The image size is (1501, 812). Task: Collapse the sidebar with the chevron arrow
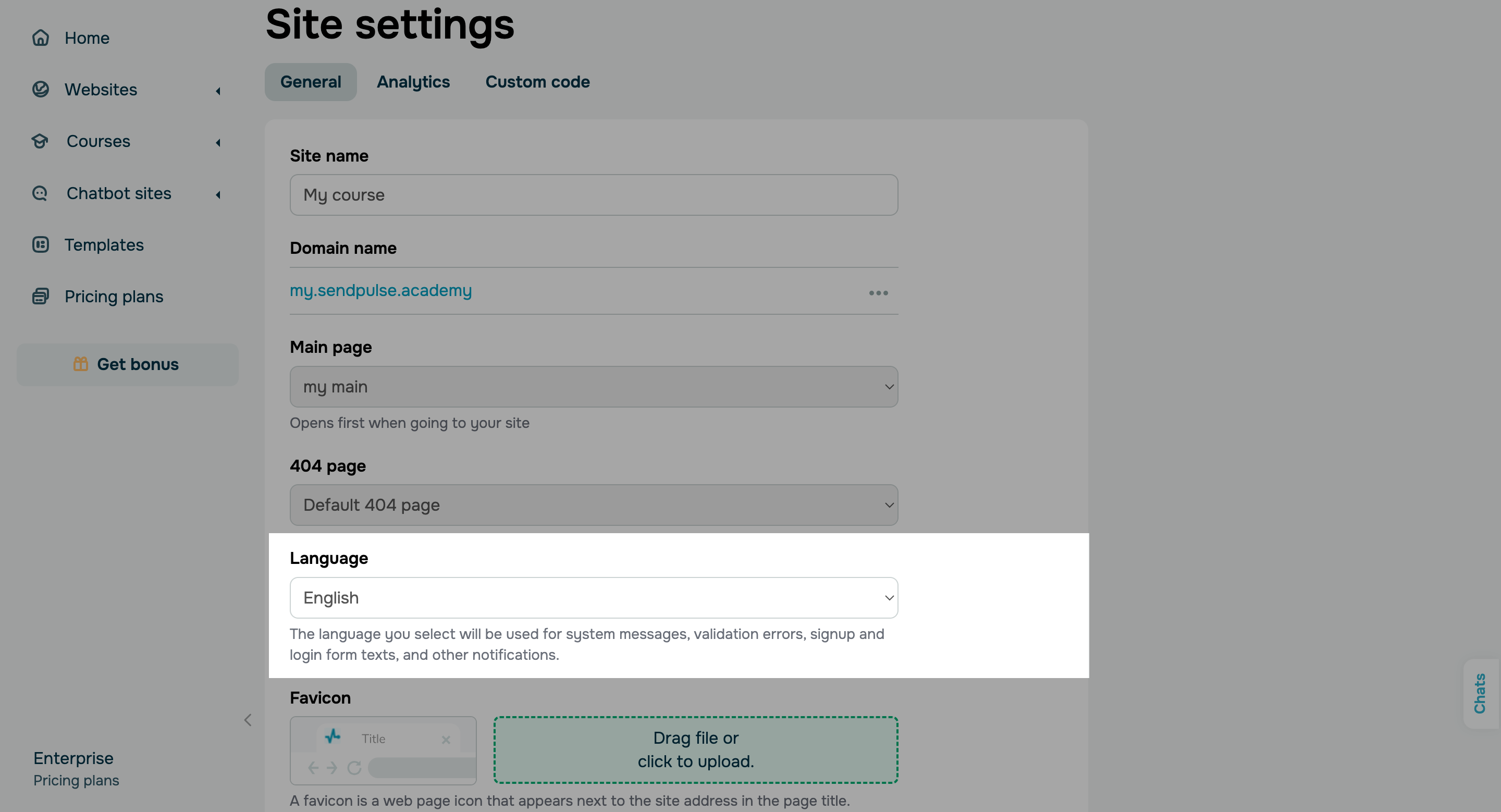tap(248, 720)
